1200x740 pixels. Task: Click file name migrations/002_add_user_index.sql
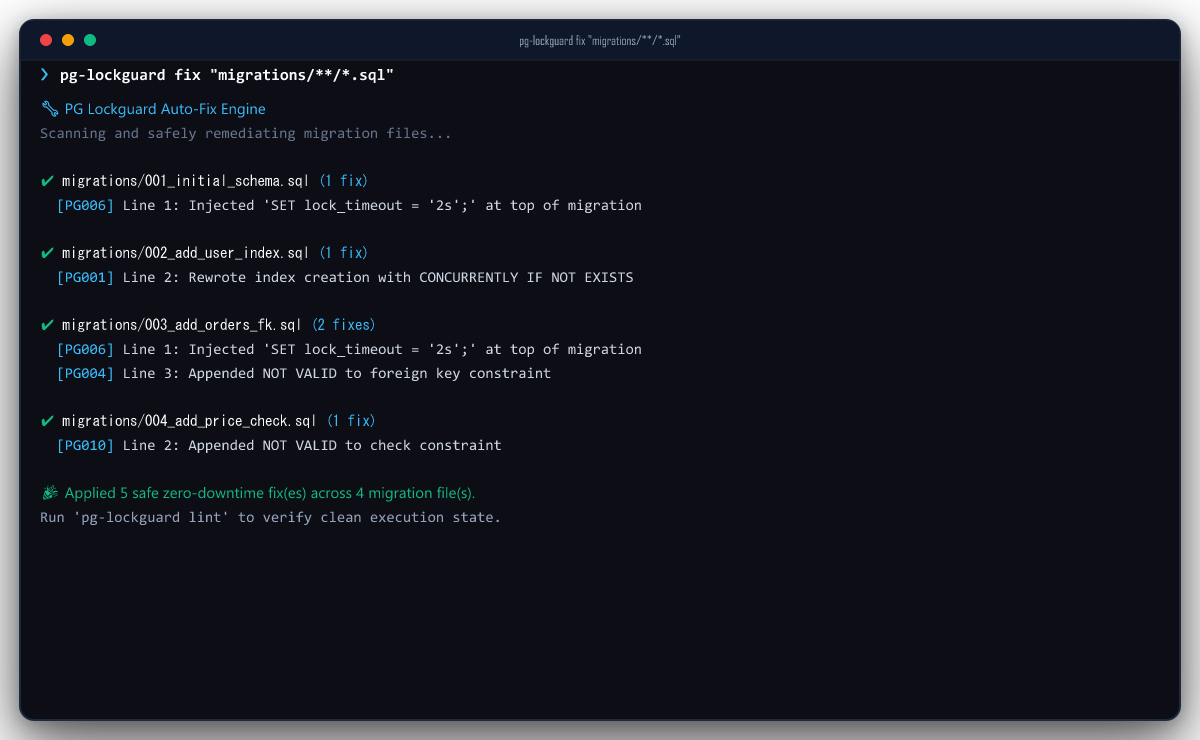(x=186, y=253)
